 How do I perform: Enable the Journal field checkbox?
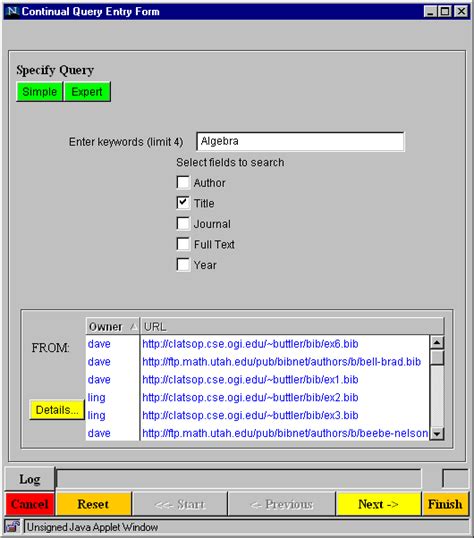(183, 223)
